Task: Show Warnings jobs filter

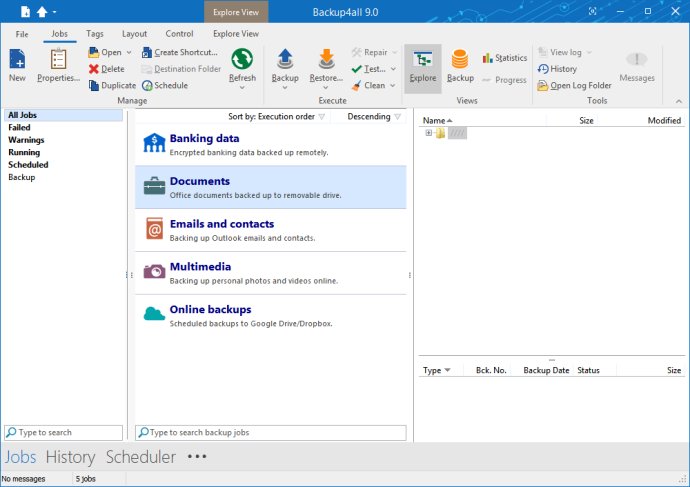Action: 26,140
